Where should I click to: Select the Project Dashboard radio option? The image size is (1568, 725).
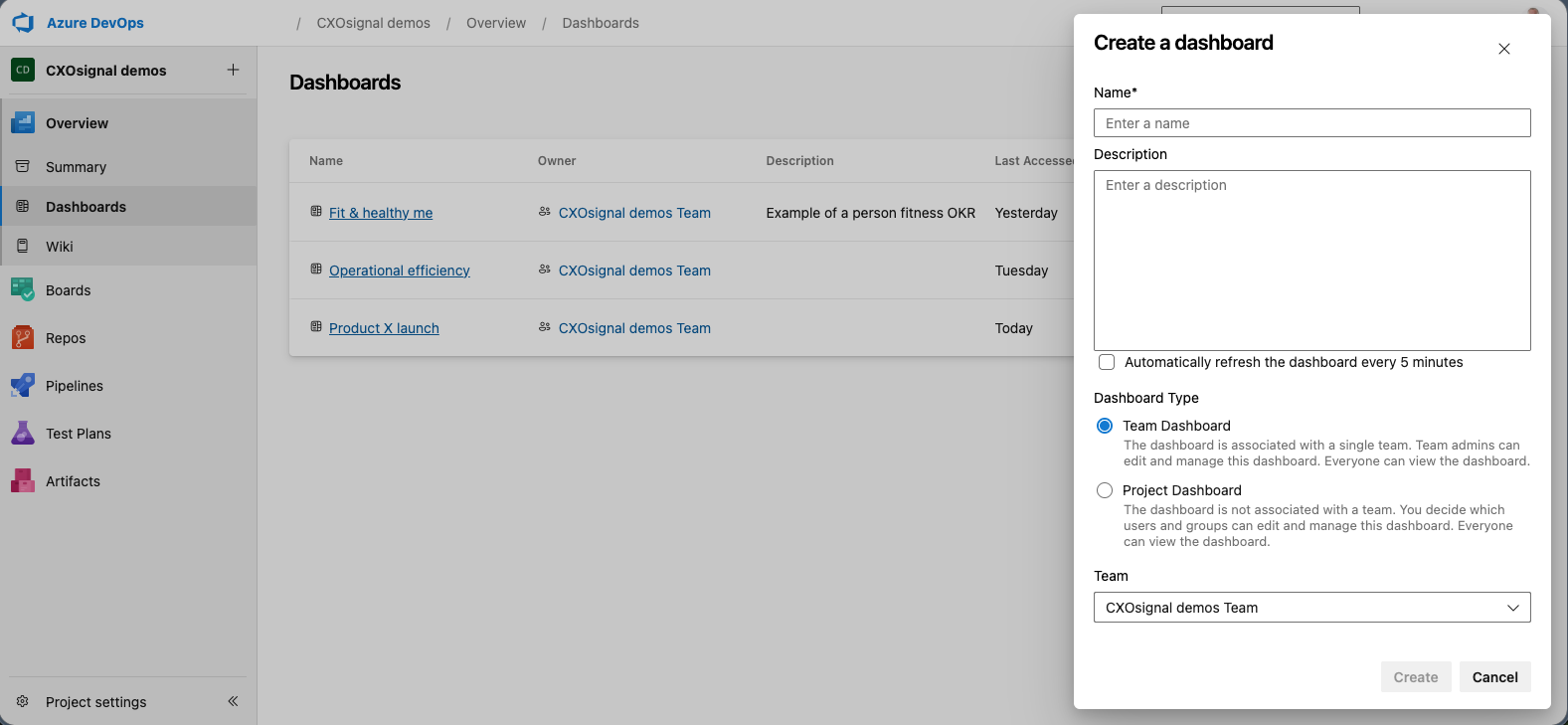tap(1105, 490)
